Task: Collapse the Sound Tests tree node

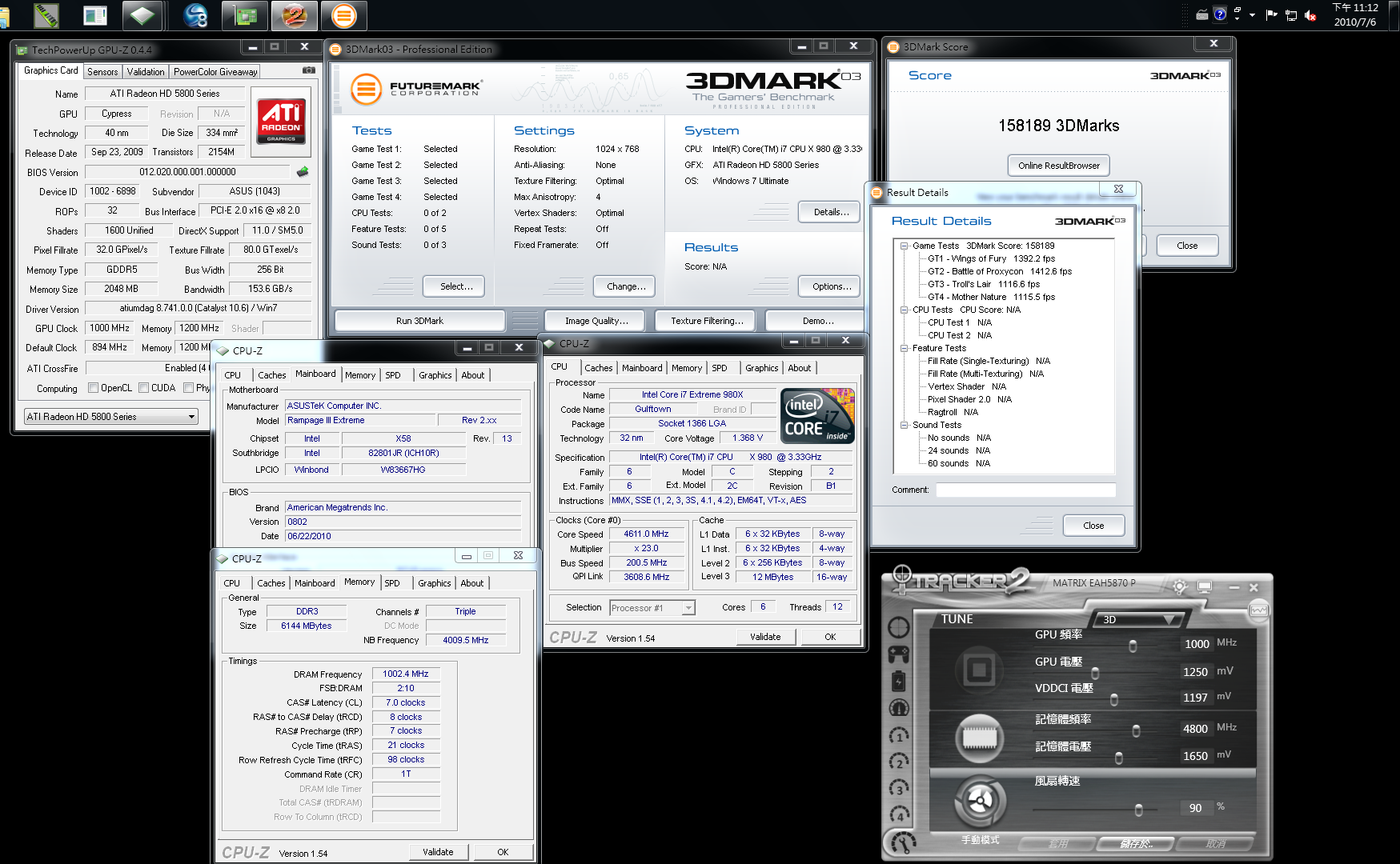Action: pos(904,425)
